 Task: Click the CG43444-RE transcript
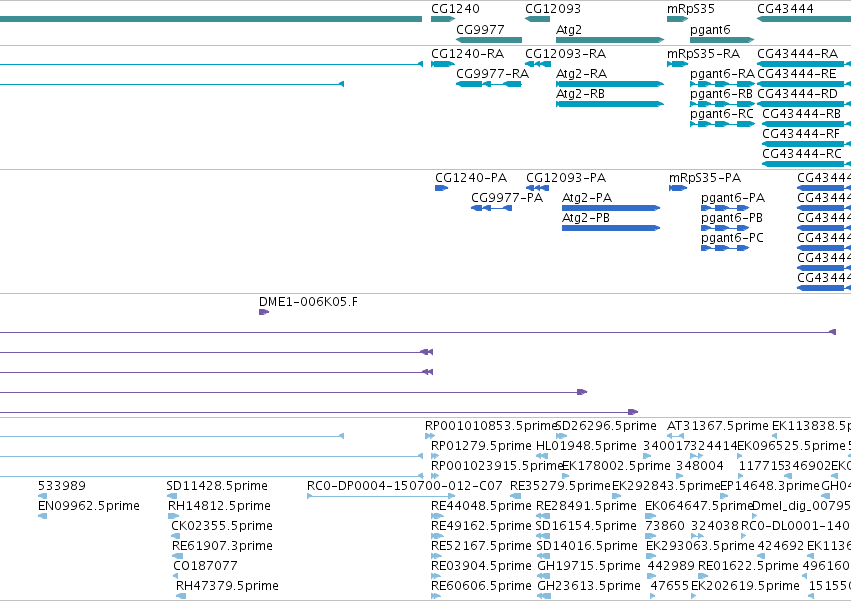coord(804,84)
